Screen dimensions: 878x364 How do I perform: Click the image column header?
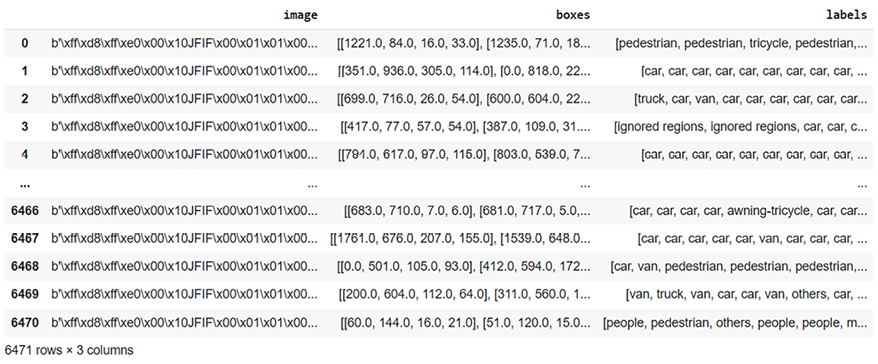301,16
